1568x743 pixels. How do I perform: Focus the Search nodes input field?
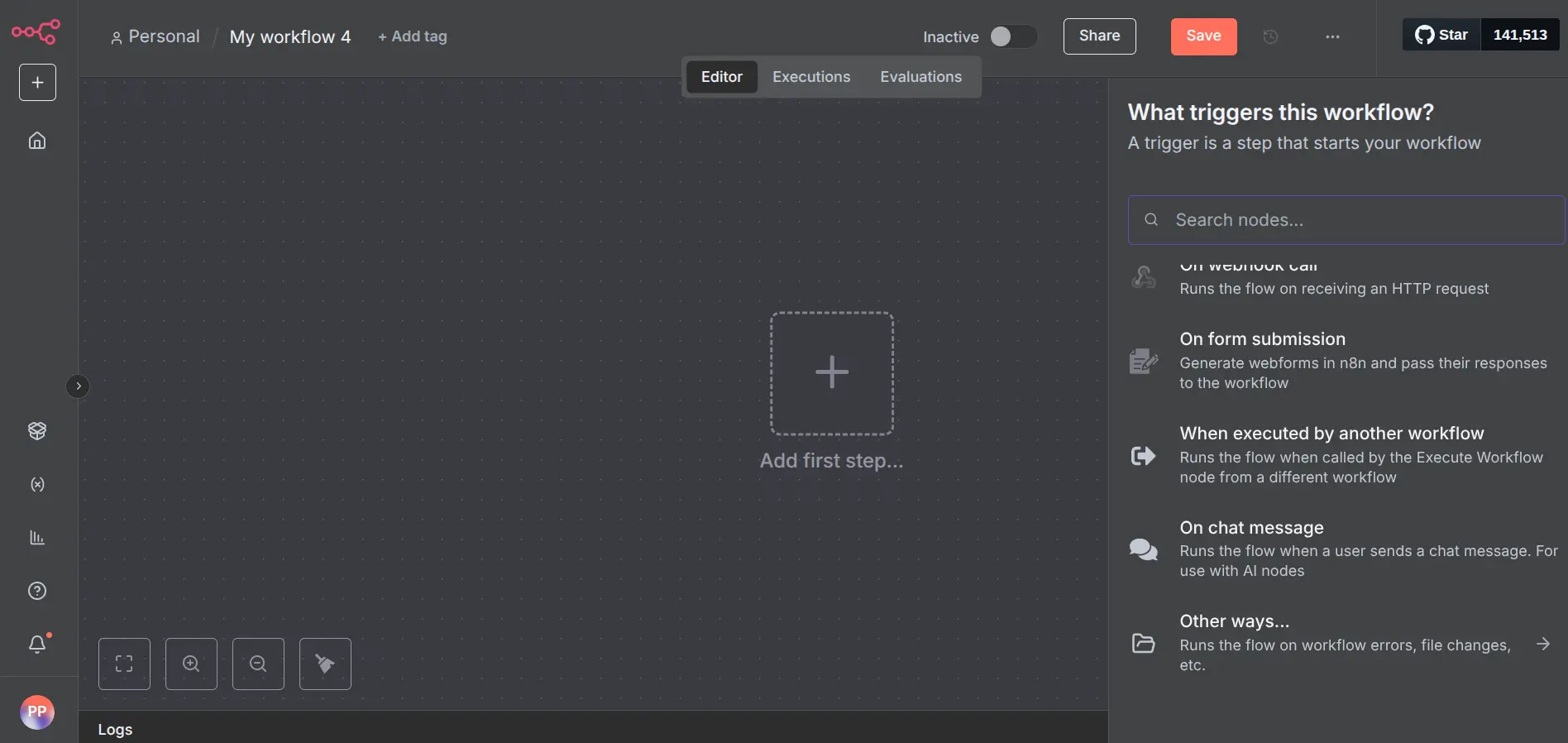click(x=1356, y=220)
